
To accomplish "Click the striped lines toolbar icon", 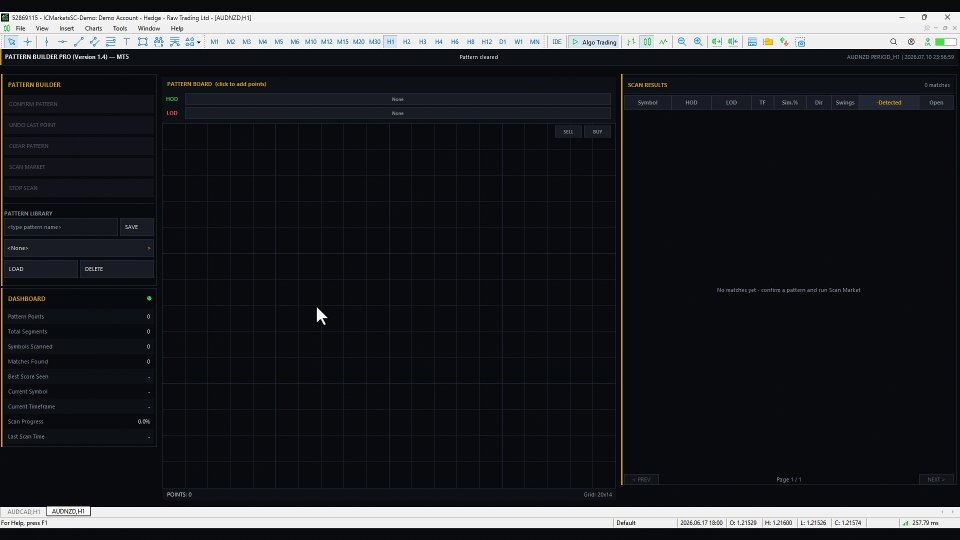I will 174,42.
